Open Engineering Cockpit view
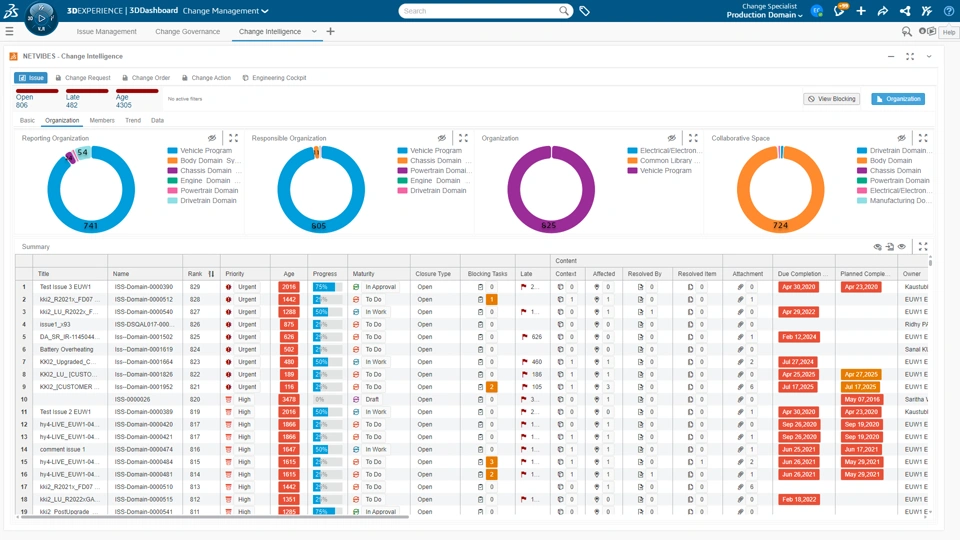 pyautogui.click(x=274, y=78)
